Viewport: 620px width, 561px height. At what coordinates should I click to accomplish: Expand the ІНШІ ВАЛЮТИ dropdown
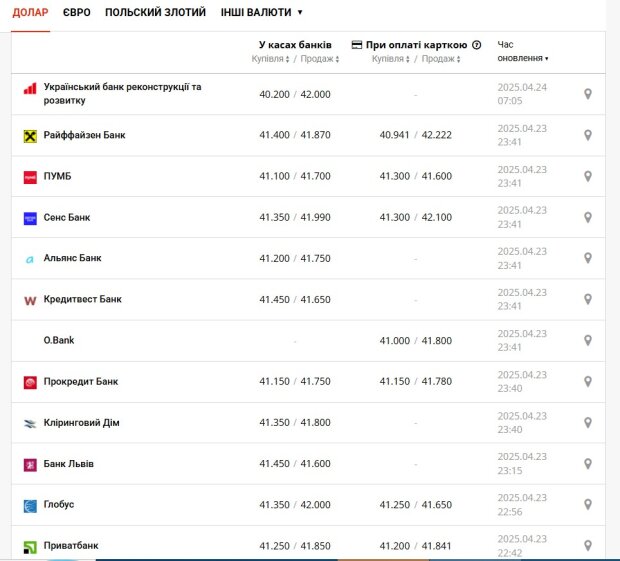click(x=261, y=12)
